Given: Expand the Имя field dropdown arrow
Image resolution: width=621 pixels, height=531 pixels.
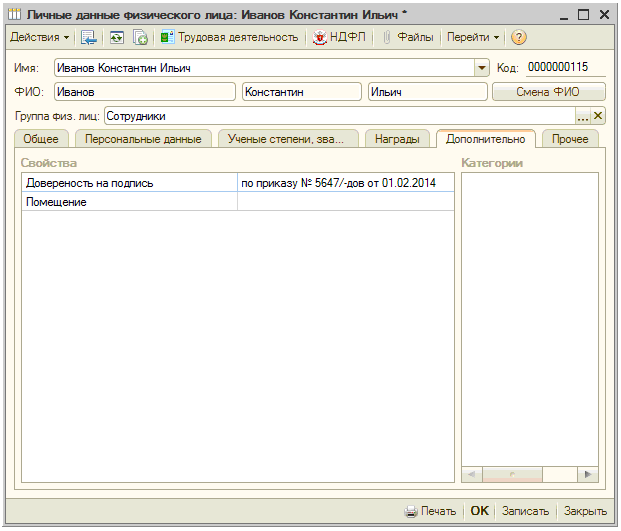Looking at the screenshot, I should (x=482, y=68).
